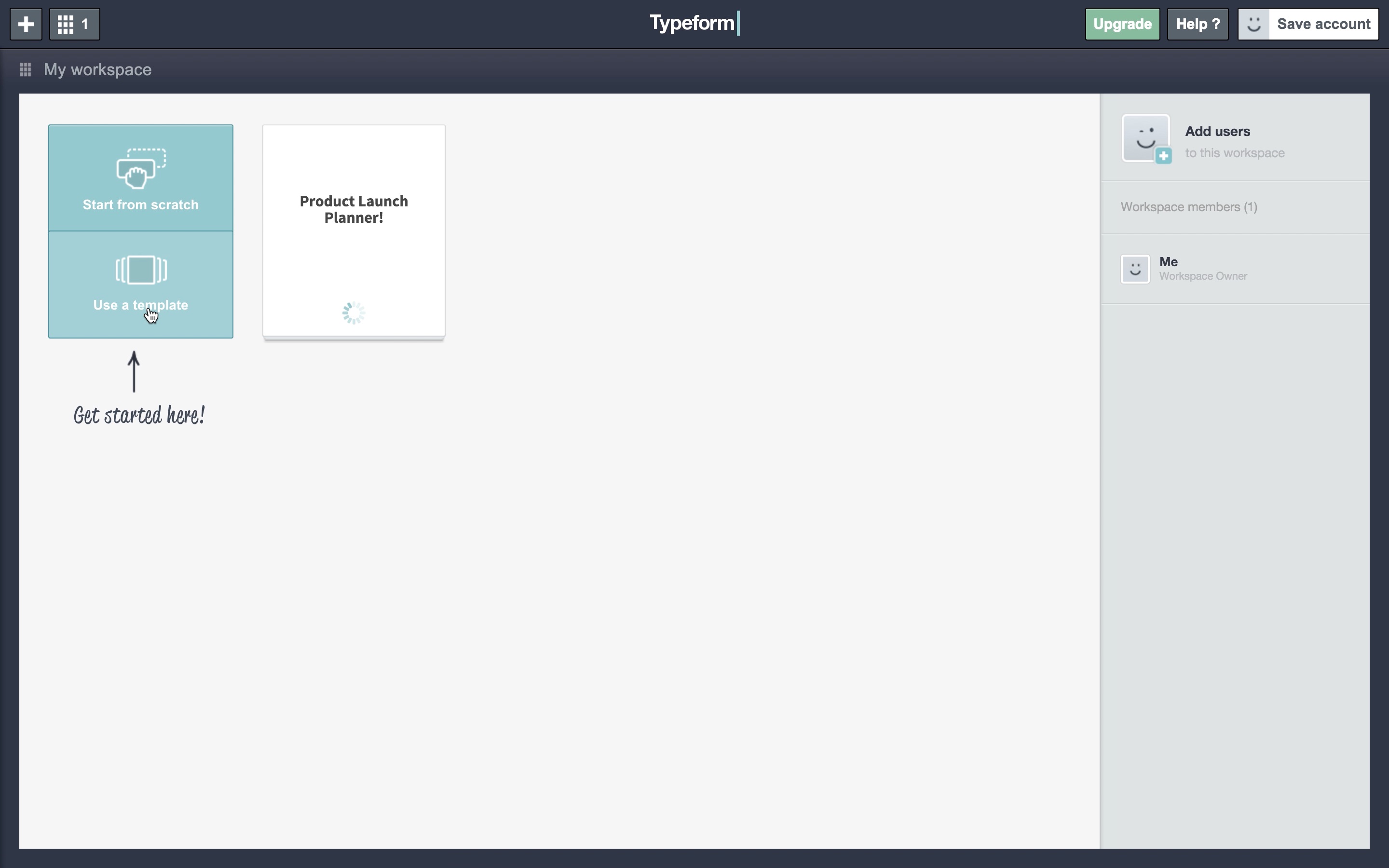Open the Help ? menu

pyautogui.click(x=1198, y=24)
